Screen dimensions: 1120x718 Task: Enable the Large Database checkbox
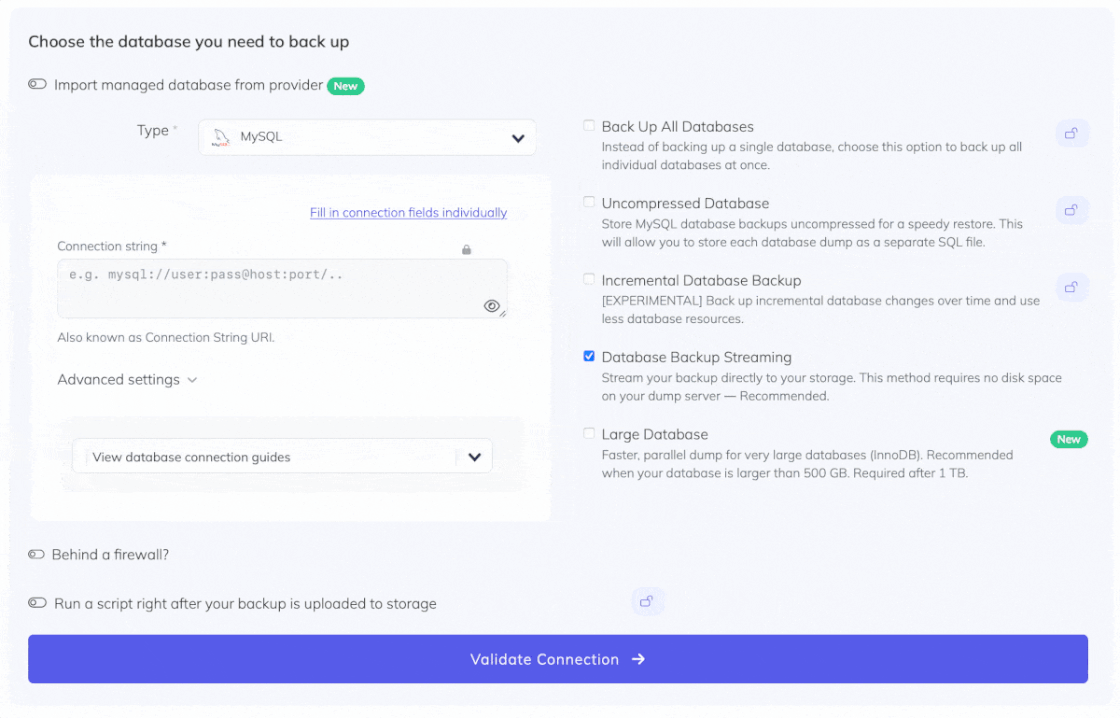(589, 433)
